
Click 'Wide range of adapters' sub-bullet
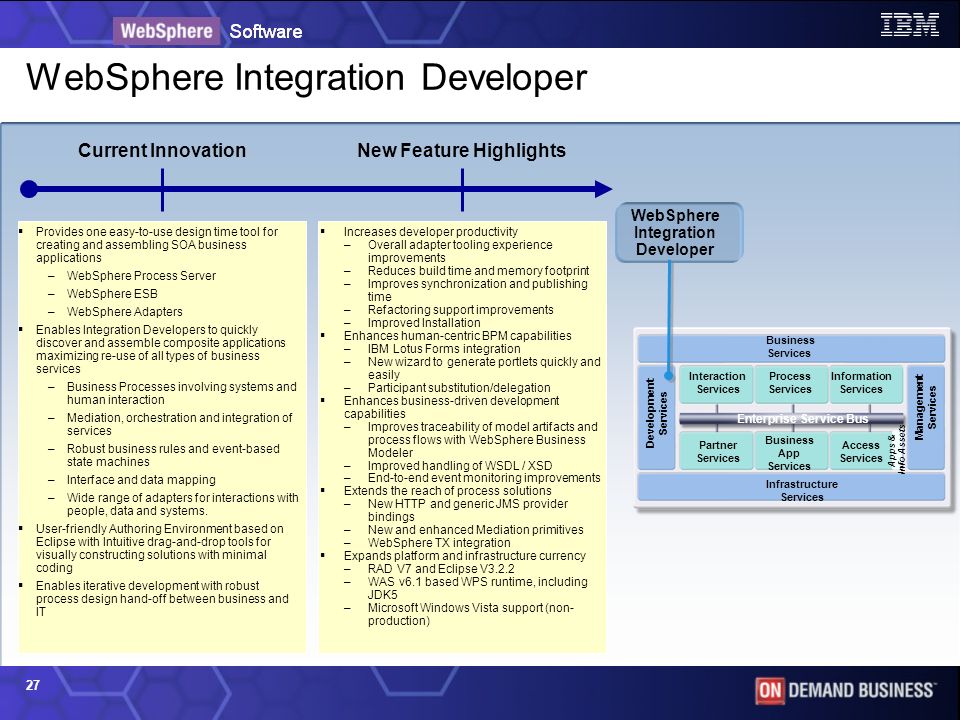[182, 504]
